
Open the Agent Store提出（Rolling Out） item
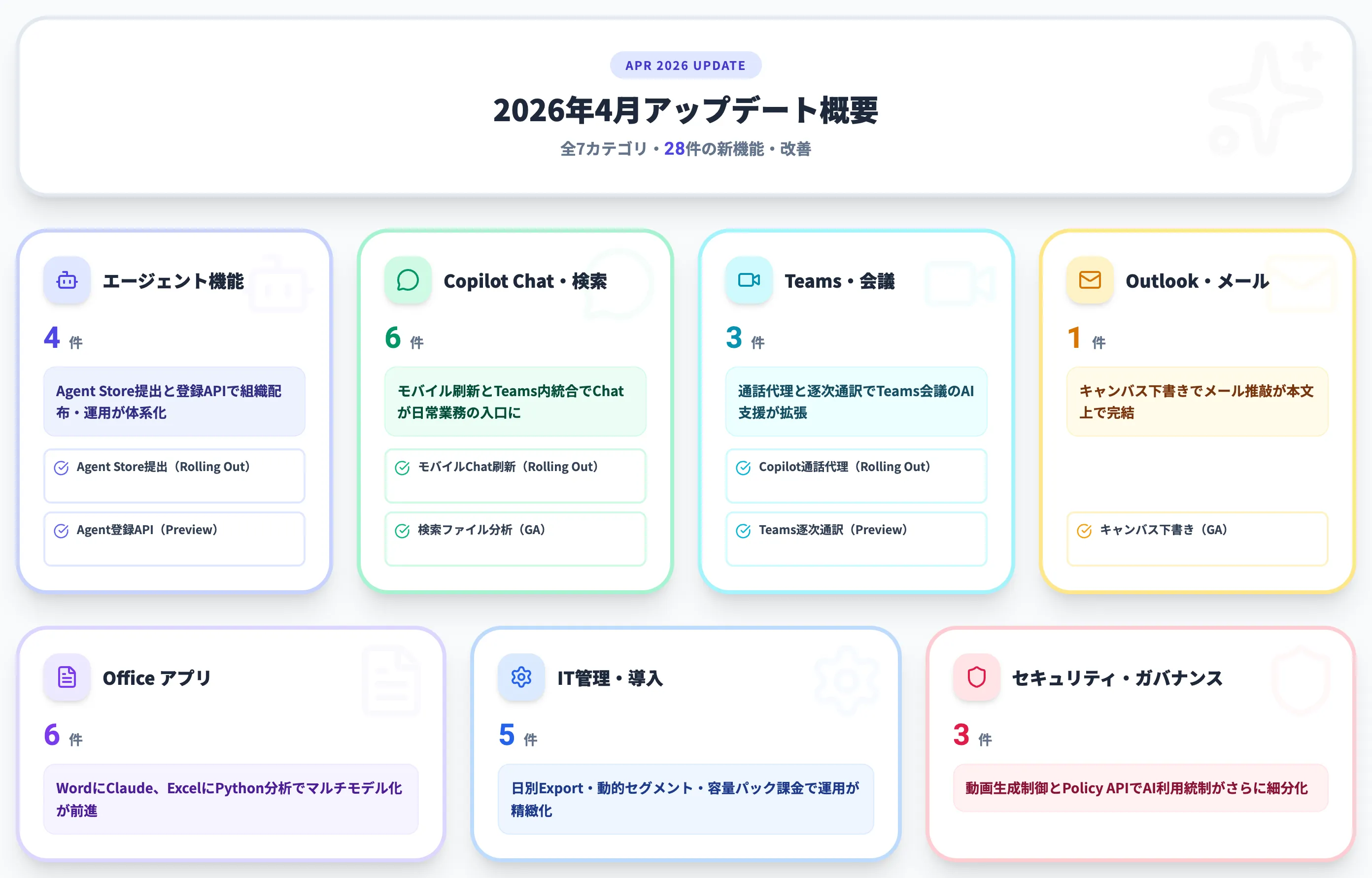point(174,476)
